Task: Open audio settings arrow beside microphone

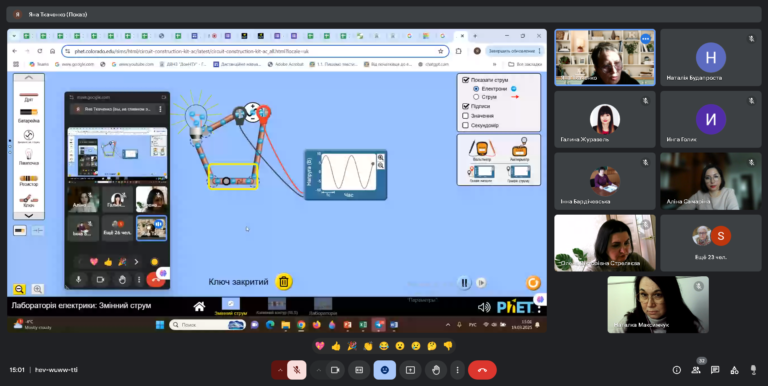Action: pos(280,370)
